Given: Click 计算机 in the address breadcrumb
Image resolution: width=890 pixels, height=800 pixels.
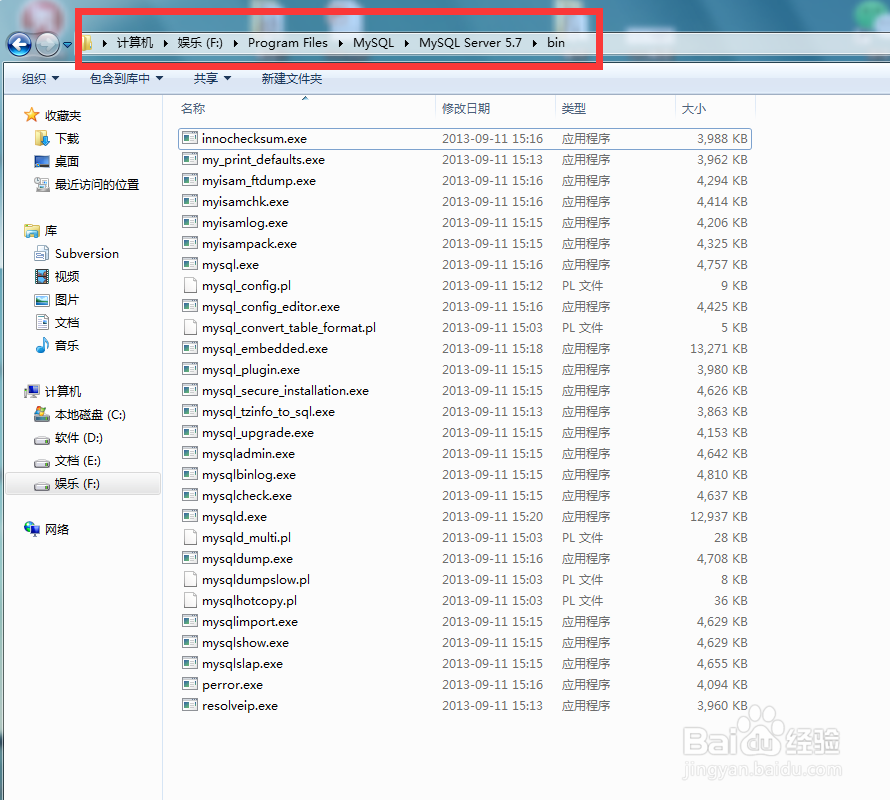Looking at the screenshot, I should coord(135,43).
